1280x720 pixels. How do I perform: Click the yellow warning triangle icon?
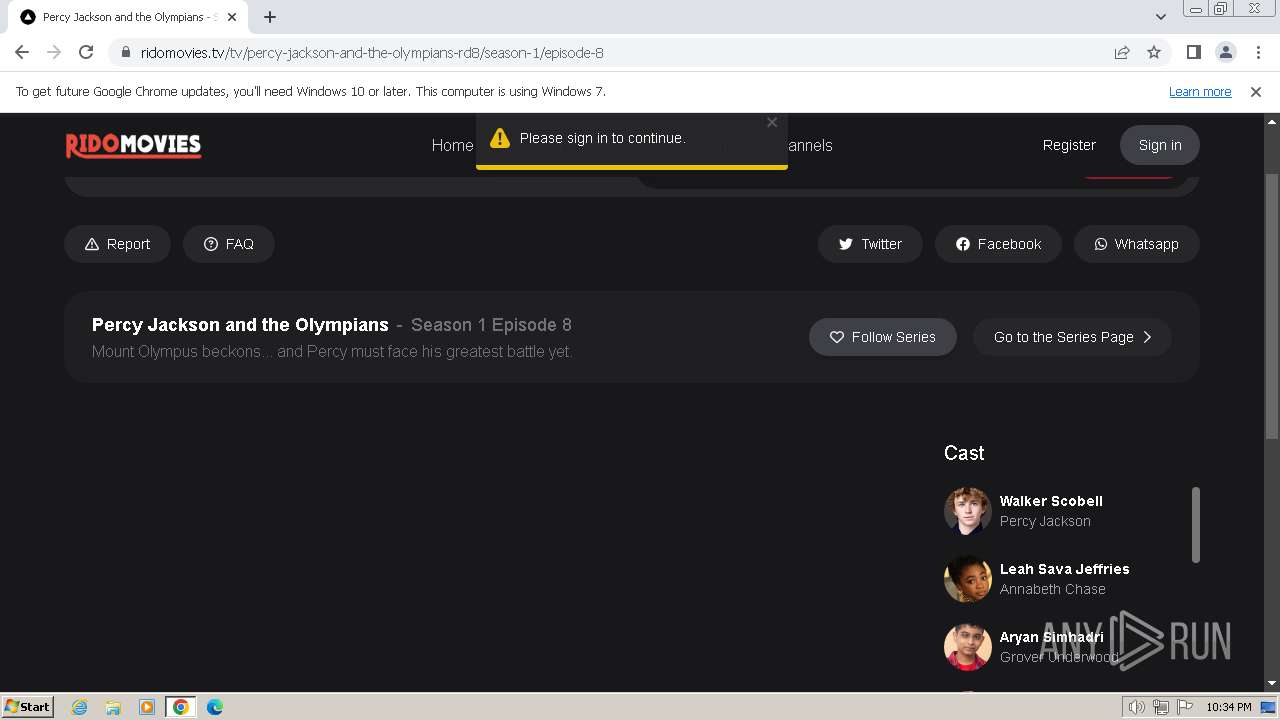(x=500, y=138)
